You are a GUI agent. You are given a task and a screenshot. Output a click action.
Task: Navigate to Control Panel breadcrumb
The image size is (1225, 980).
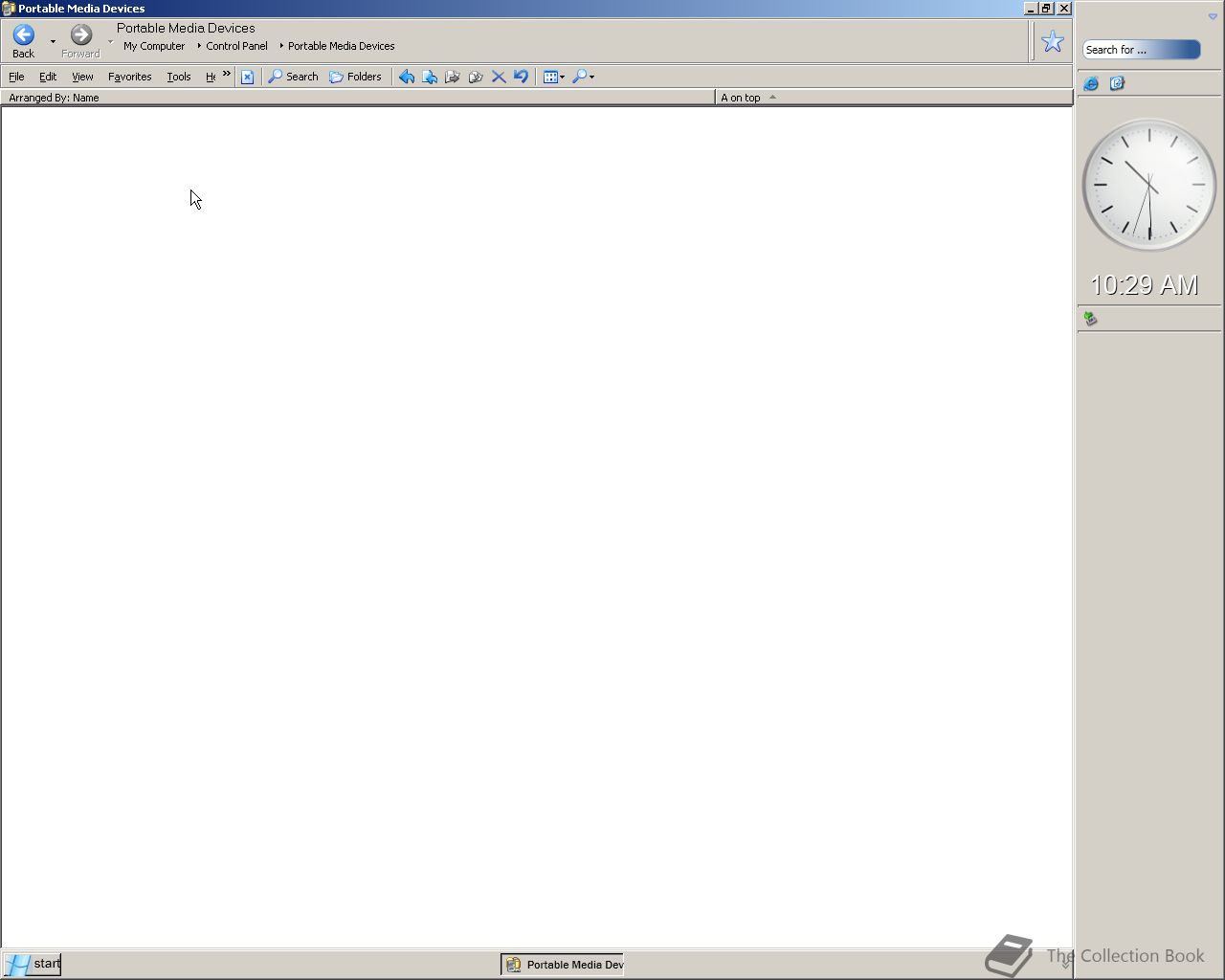tap(236, 46)
